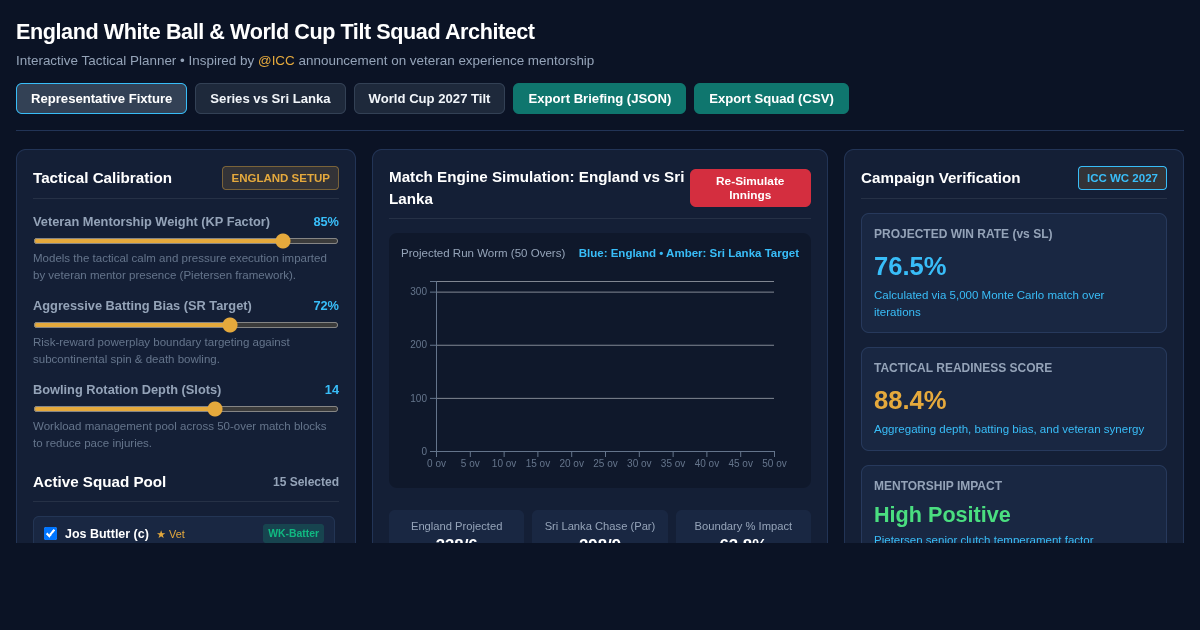Click Export Briefing (JSON) button

600,98
